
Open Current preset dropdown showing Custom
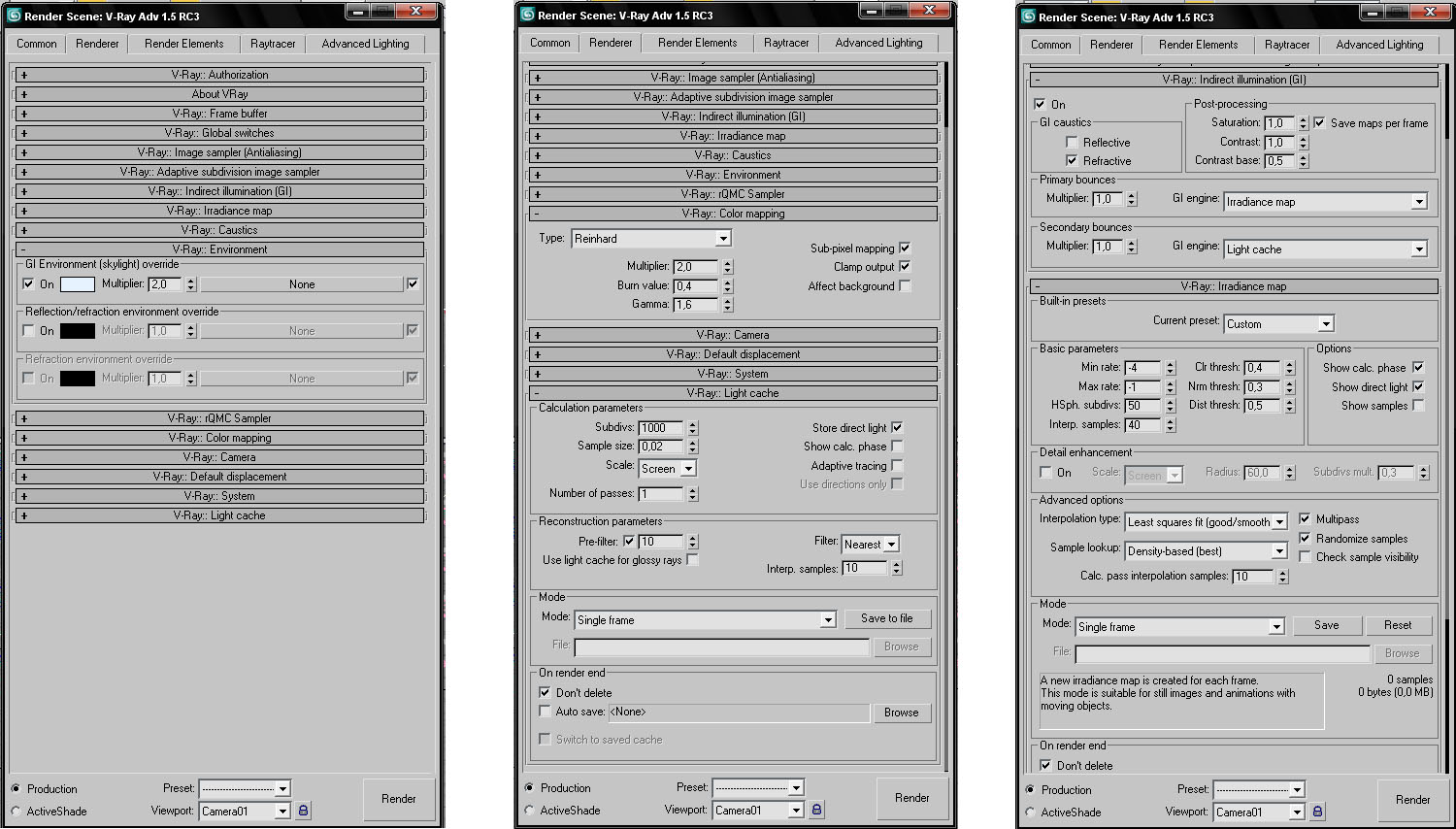[x=1279, y=324]
